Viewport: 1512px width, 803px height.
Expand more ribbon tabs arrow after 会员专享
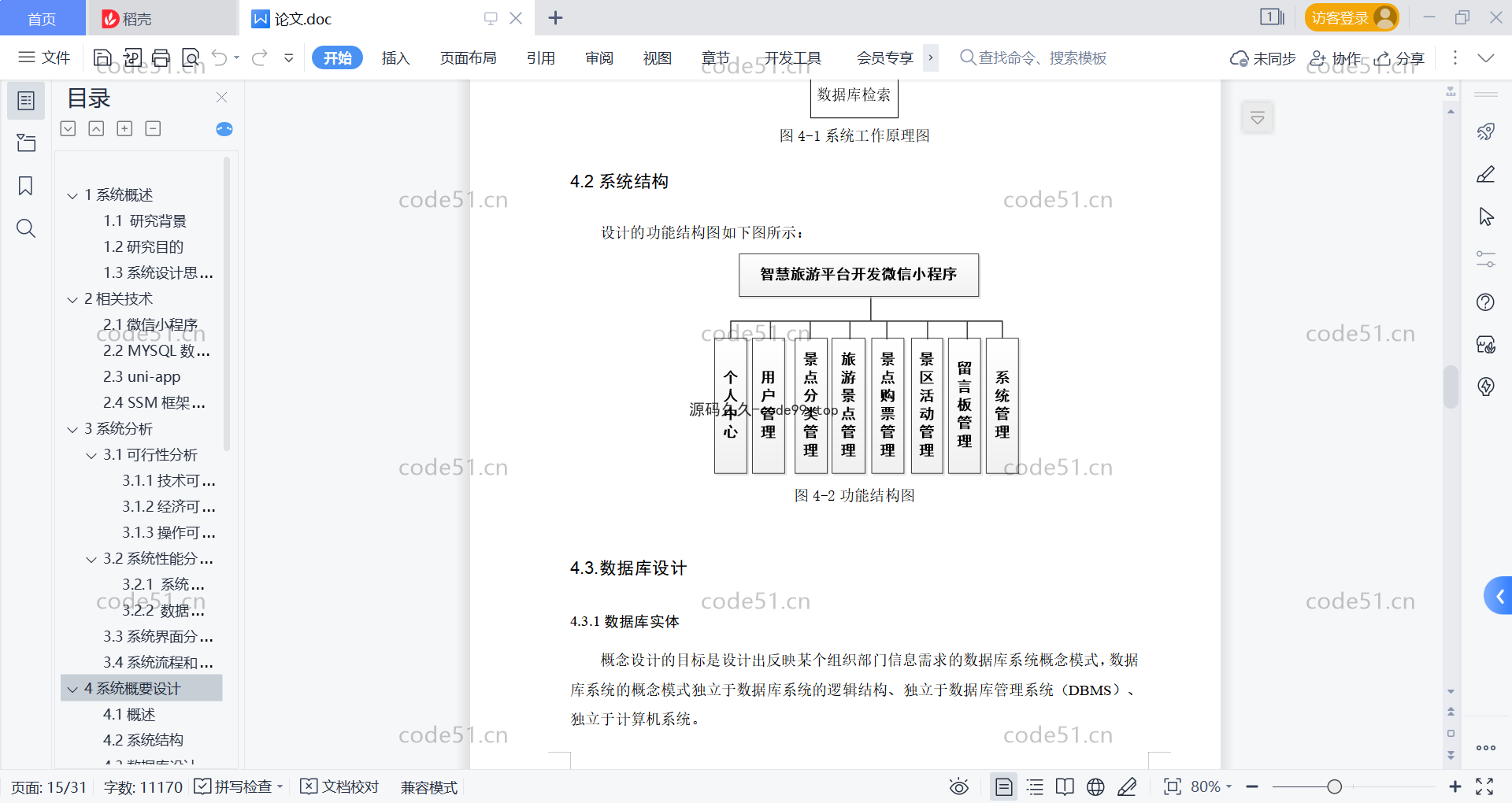click(x=931, y=57)
